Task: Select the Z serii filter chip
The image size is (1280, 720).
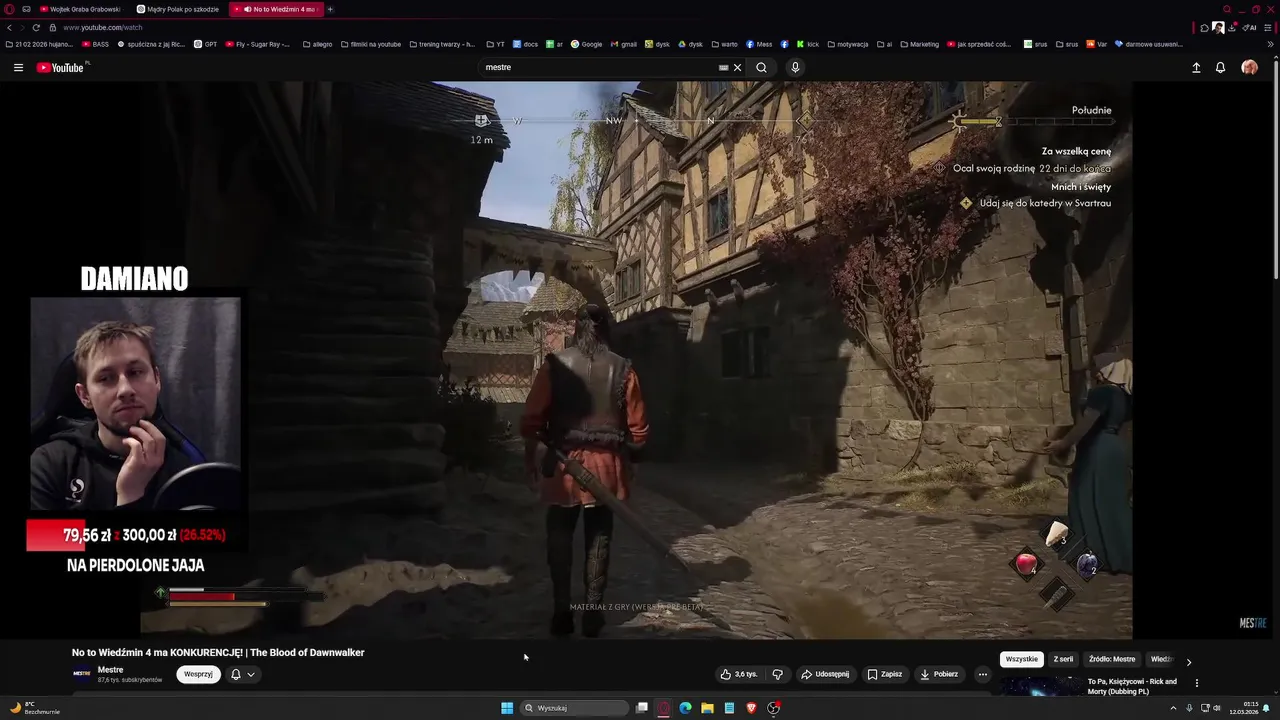Action: coord(1063,659)
